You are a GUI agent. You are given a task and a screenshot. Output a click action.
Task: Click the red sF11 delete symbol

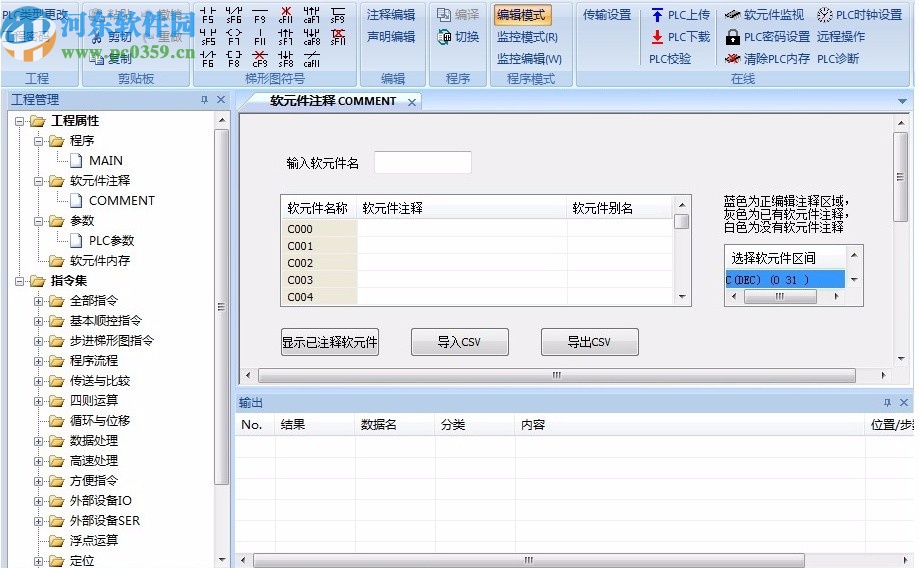coord(338,37)
